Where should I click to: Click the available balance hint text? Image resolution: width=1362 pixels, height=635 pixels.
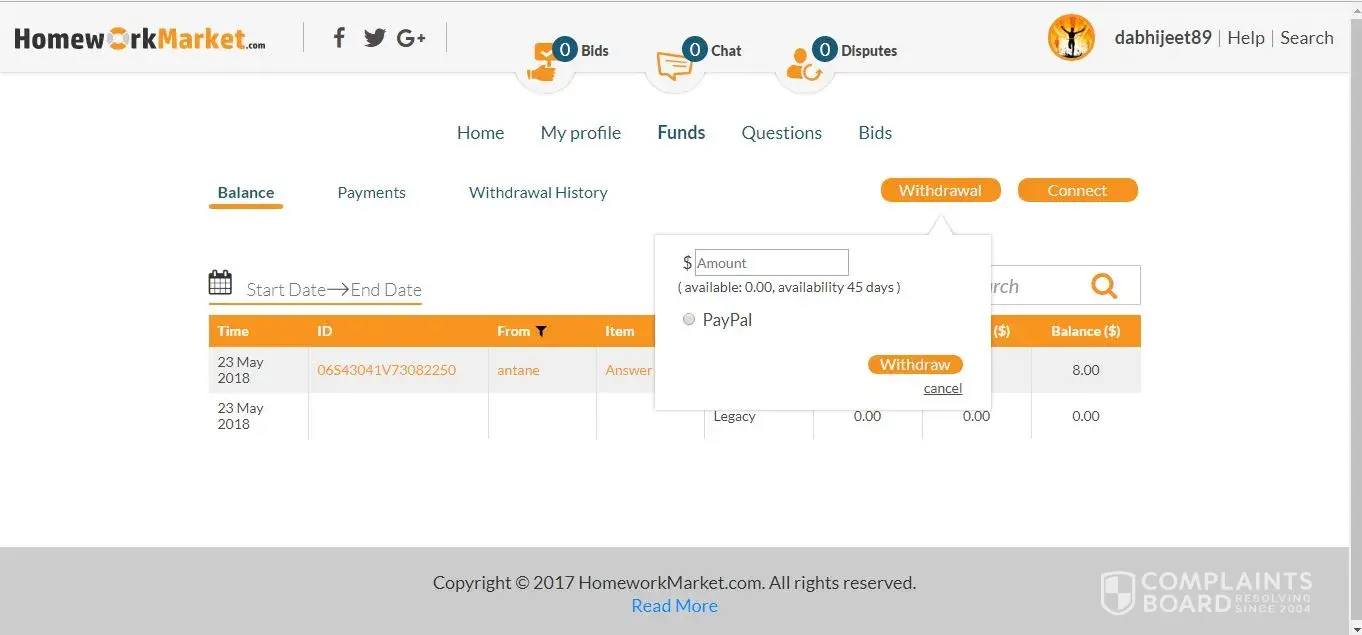click(789, 287)
